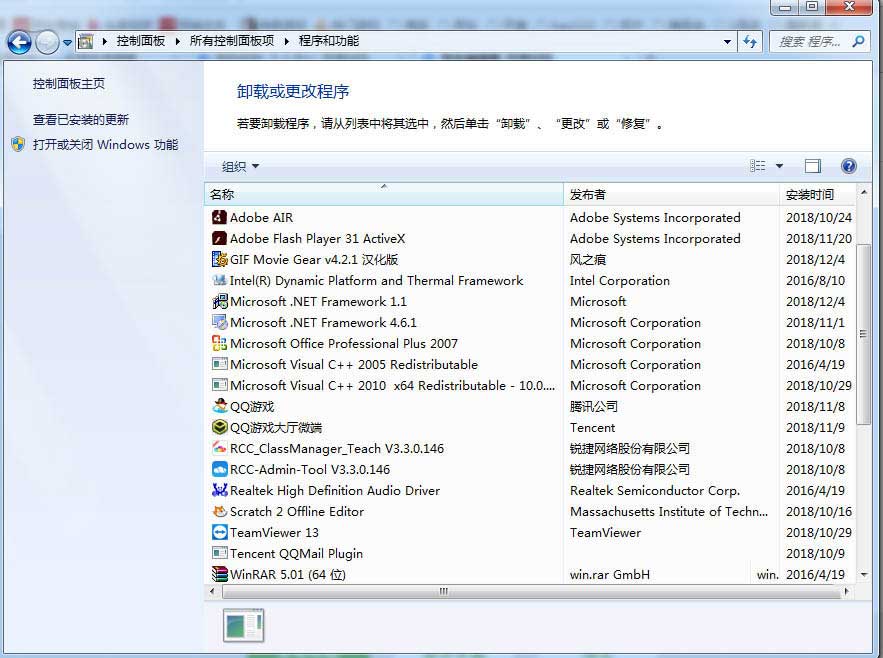The width and height of the screenshot is (883, 658).
Task: Click publisher 风之痕
Action: [588, 260]
